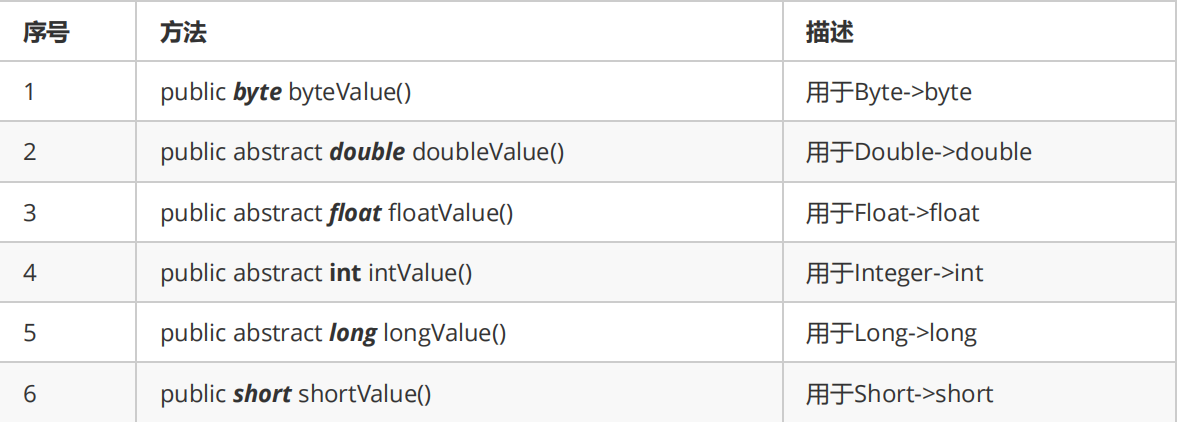The height and width of the screenshot is (422, 1177).
Task: Select the longValue() method cell
Action: (459, 333)
